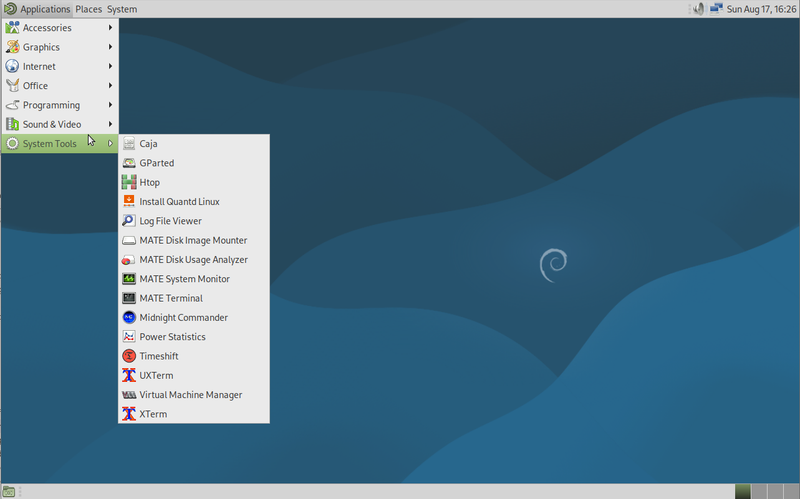This screenshot has height=499, width=800.
Task: Launch Midnight Commander
Action: [194, 318]
